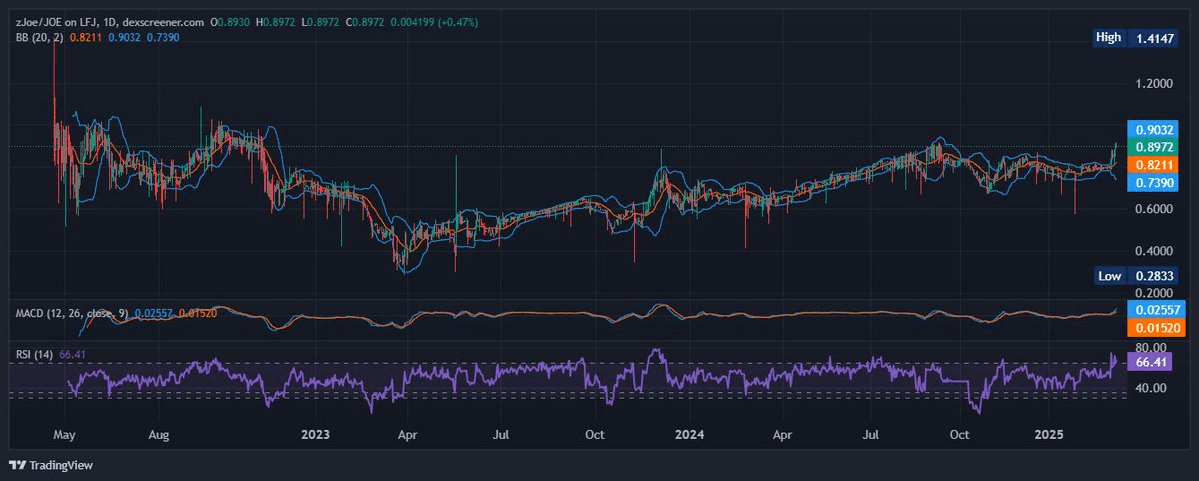1199x481 pixels.
Task: Select the RSI (14) indicator legend
Action: 35,354
